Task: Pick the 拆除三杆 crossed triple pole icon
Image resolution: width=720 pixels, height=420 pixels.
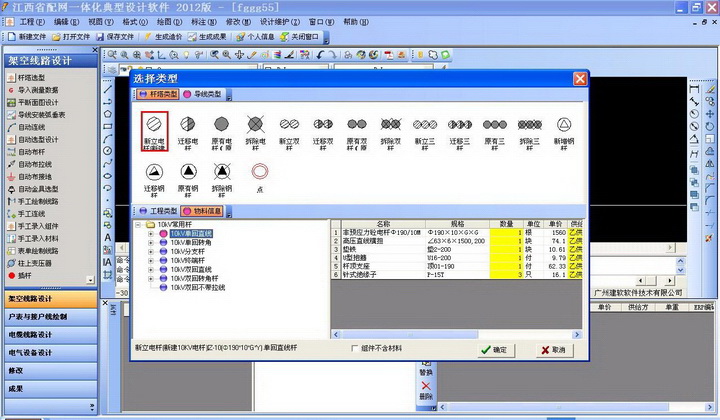Action: point(529,132)
